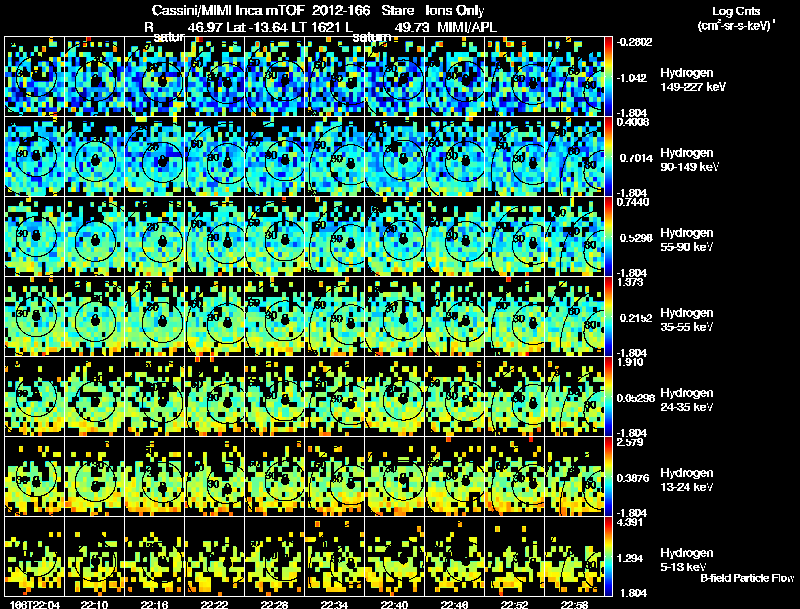Click the 22:34 time label
Viewport: 800px width, 609px height.
click(334, 604)
